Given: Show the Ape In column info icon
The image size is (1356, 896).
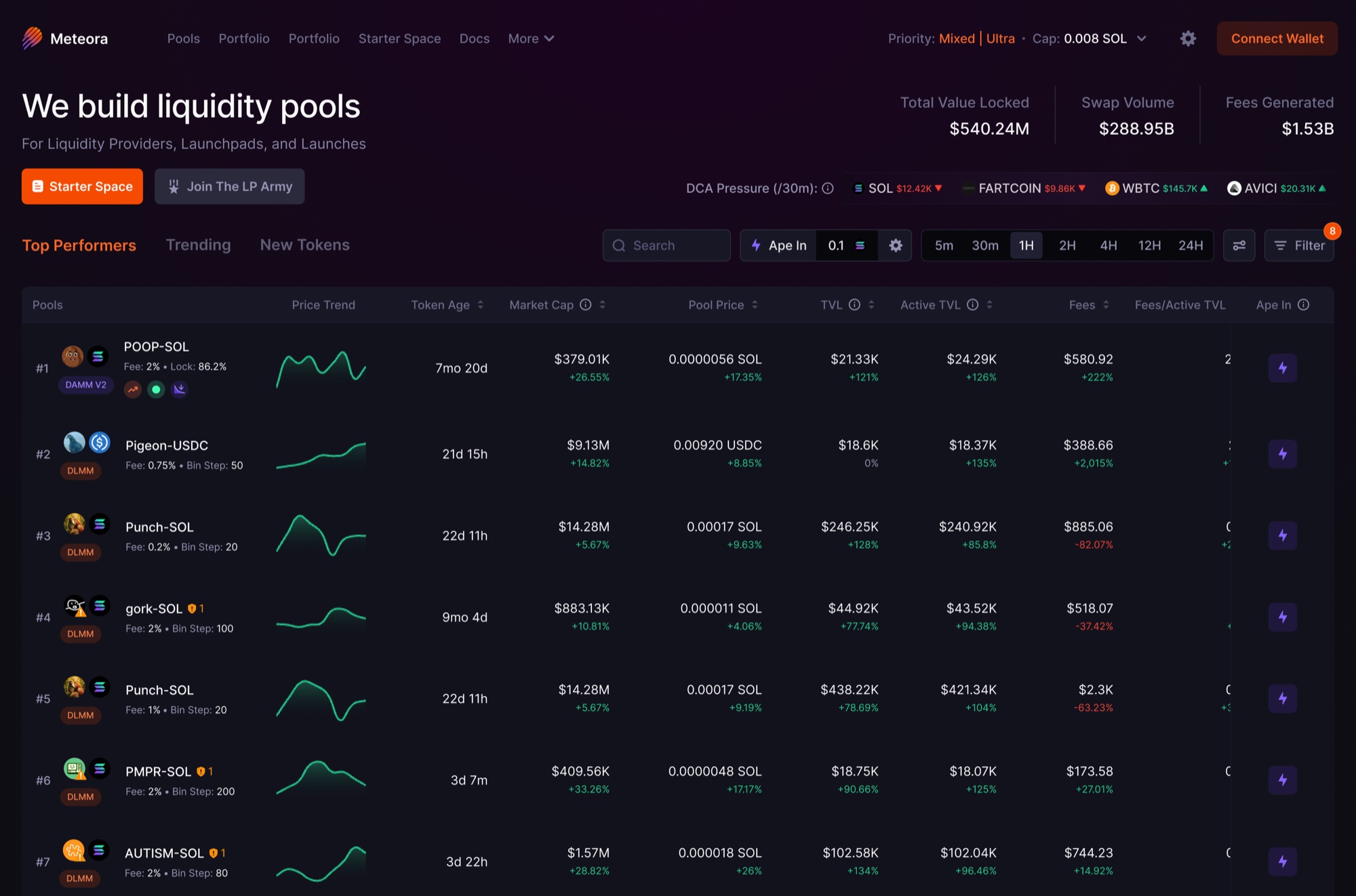Looking at the screenshot, I should pyautogui.click(x=1304, y=305).
